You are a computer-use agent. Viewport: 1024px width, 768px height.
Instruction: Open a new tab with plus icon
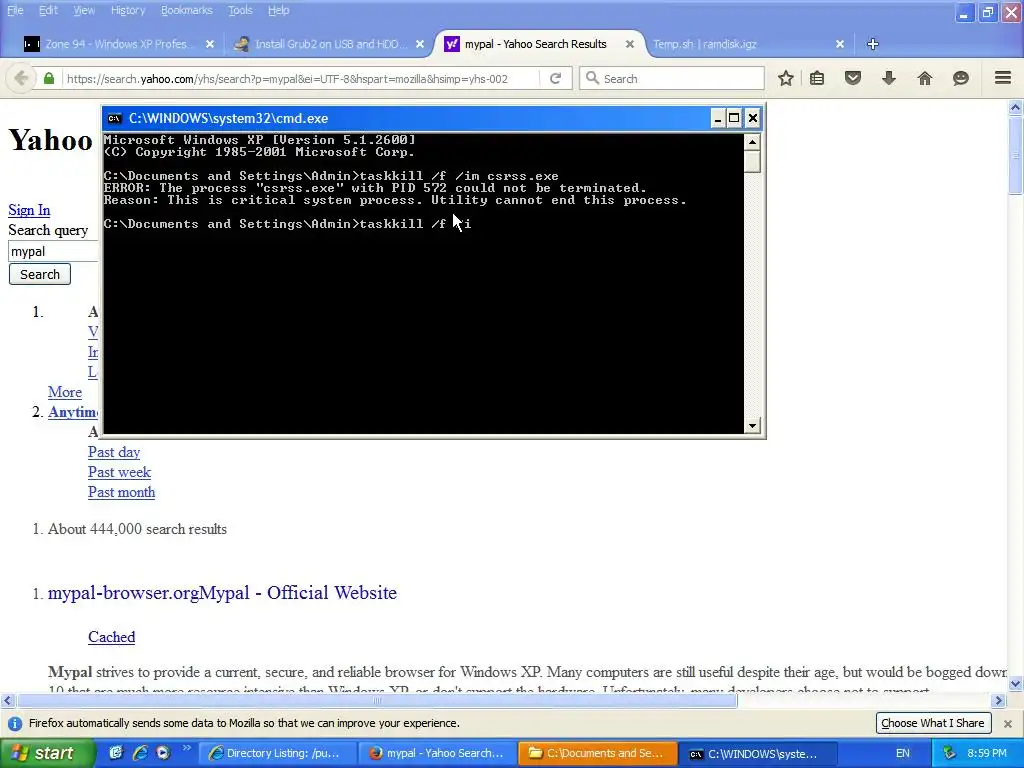click(872, 44)
